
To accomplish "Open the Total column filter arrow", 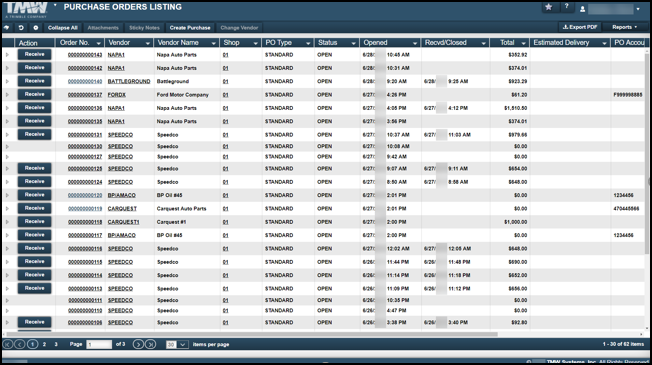I will (x=524, y=43).
